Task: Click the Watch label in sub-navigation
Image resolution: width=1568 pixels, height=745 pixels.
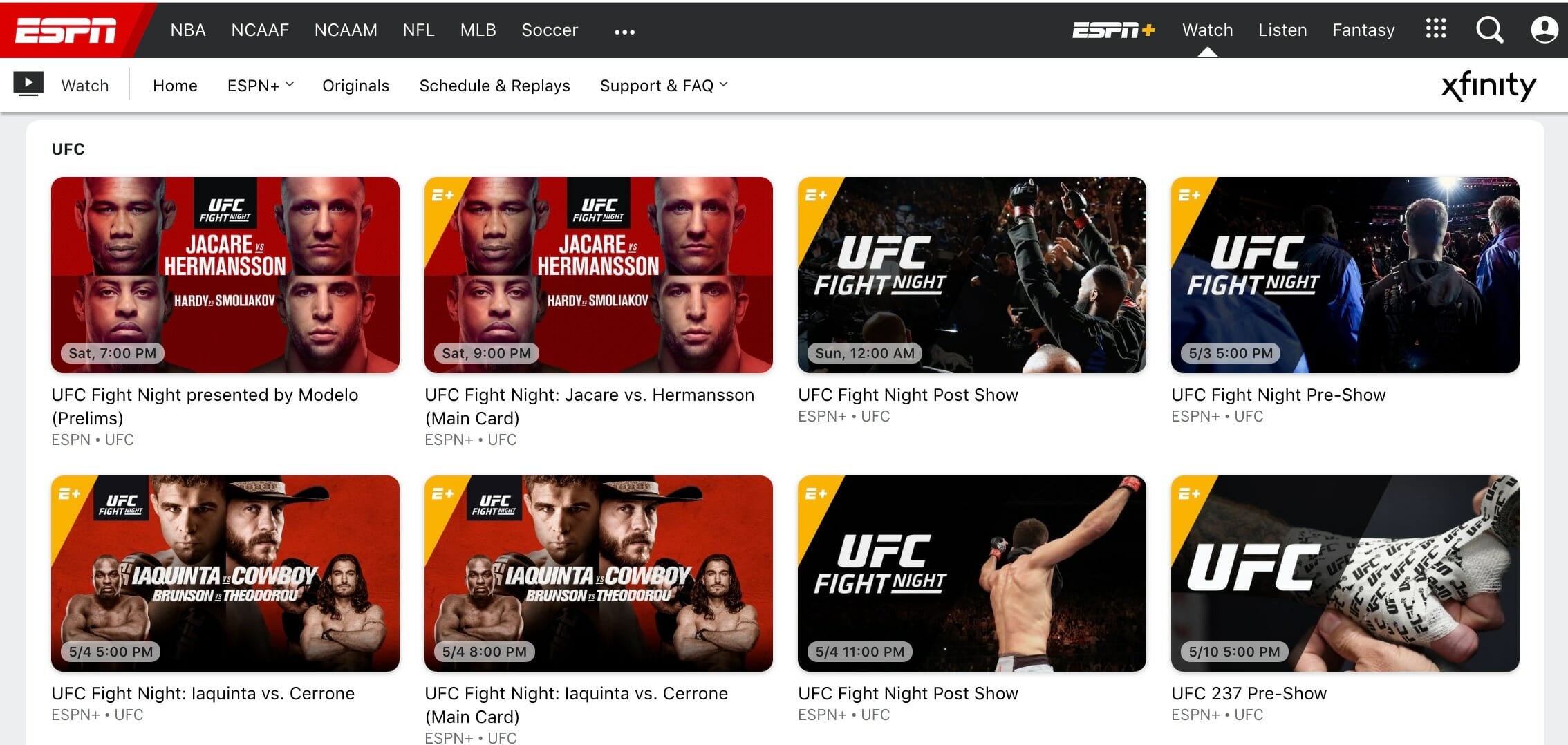Action: click(85, 86)
